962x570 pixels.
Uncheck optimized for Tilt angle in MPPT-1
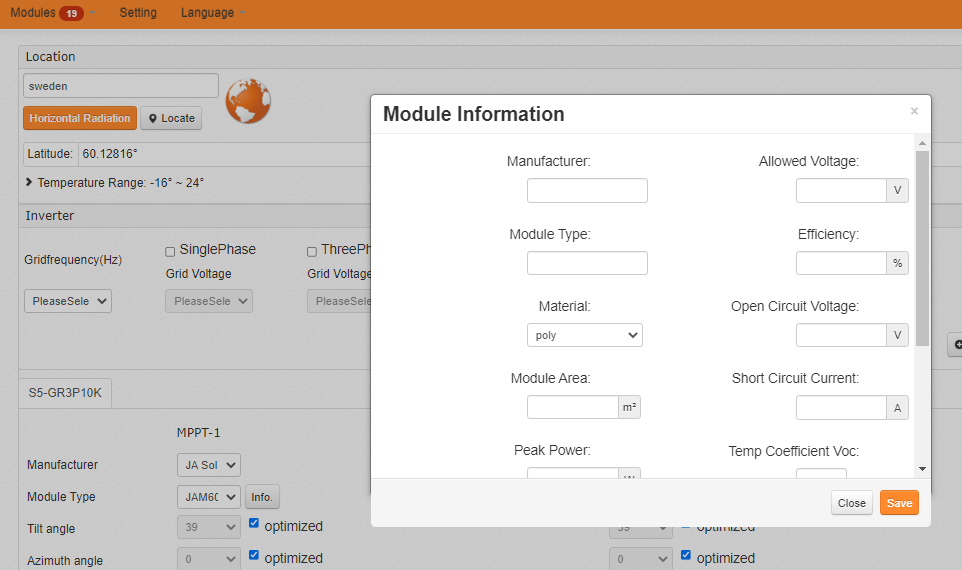pos(254,523)
